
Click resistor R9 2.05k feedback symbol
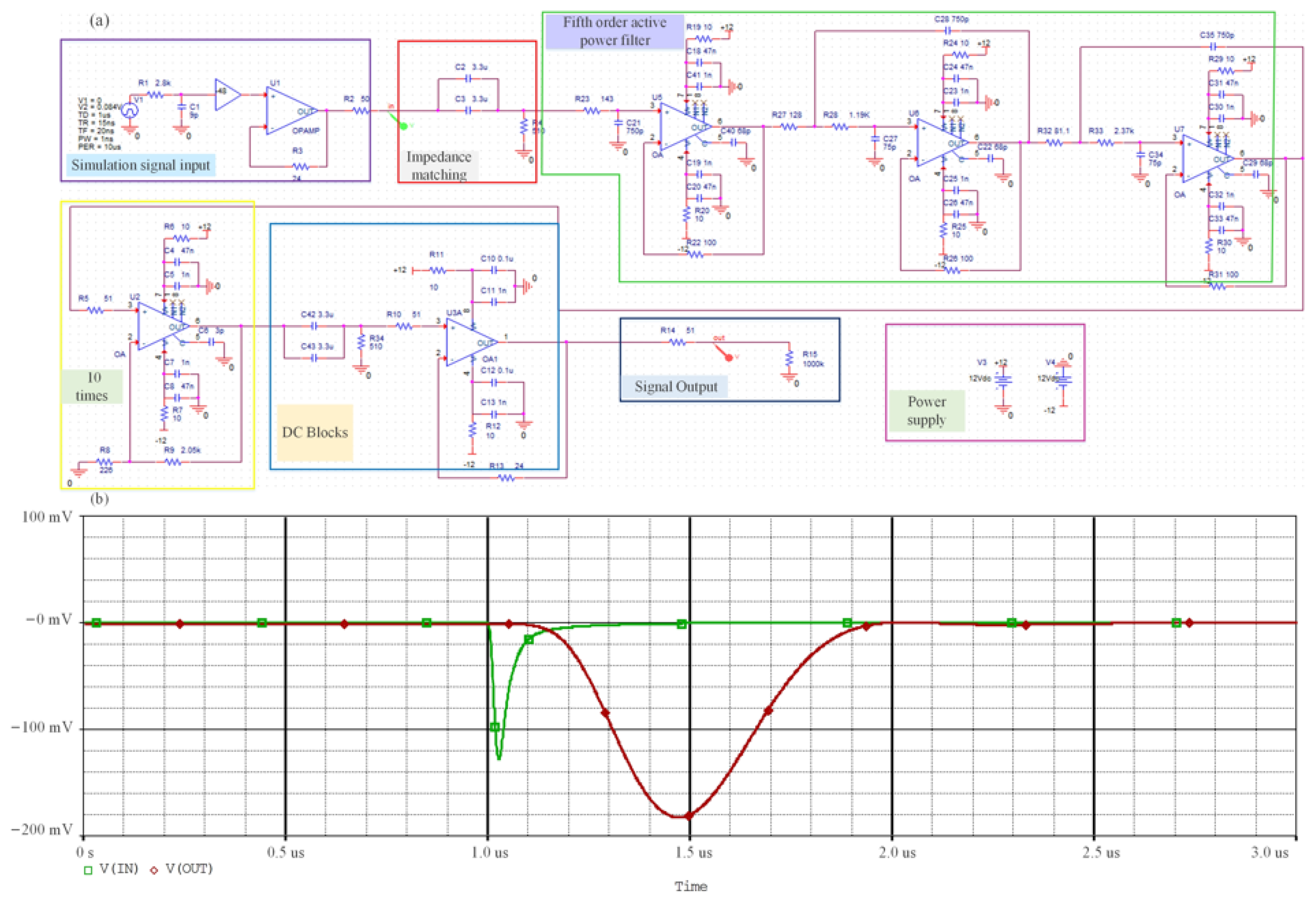[x=173, y=462]
